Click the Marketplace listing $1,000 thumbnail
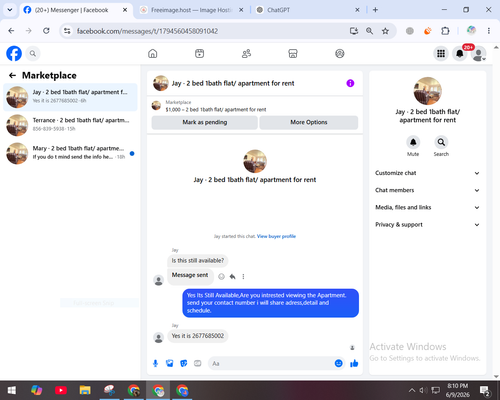This screenshot has width=500, height=400. coord(156,106)
